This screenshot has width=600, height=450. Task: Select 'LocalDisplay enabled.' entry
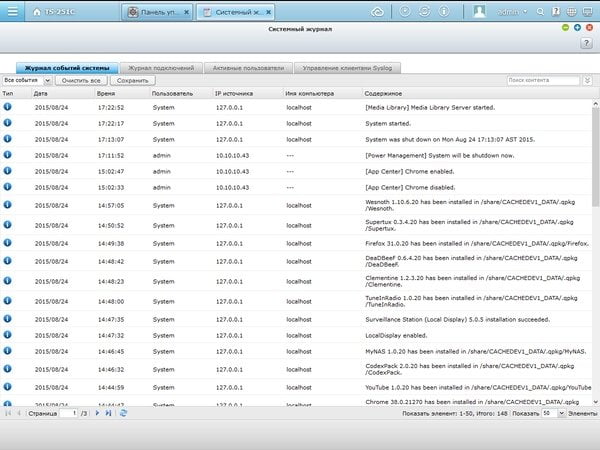(x=296, y=335)
